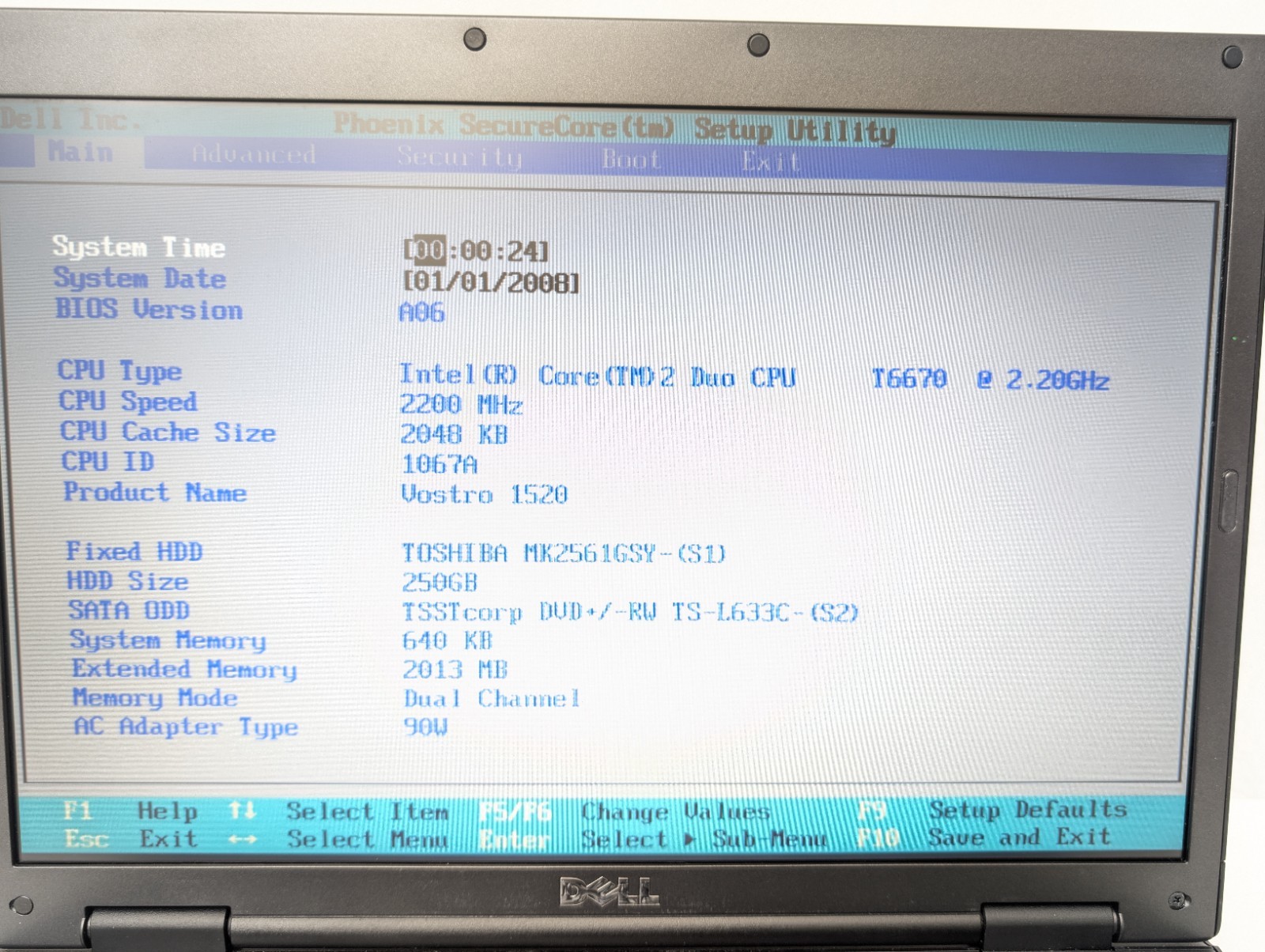1265x952 pixels.
Task: Click the Fixed HDD label
Action: [x=134, y=551]
